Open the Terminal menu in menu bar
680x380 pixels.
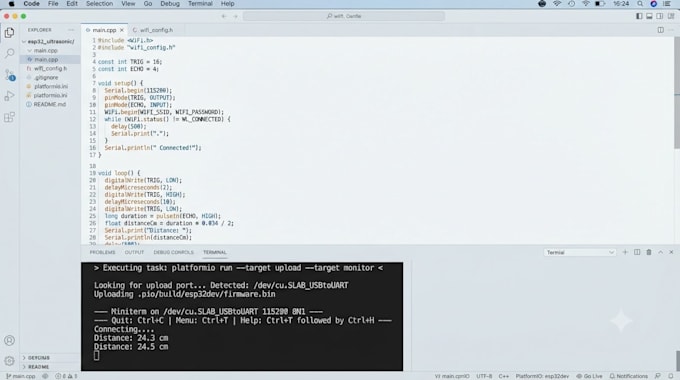(200, 4)
